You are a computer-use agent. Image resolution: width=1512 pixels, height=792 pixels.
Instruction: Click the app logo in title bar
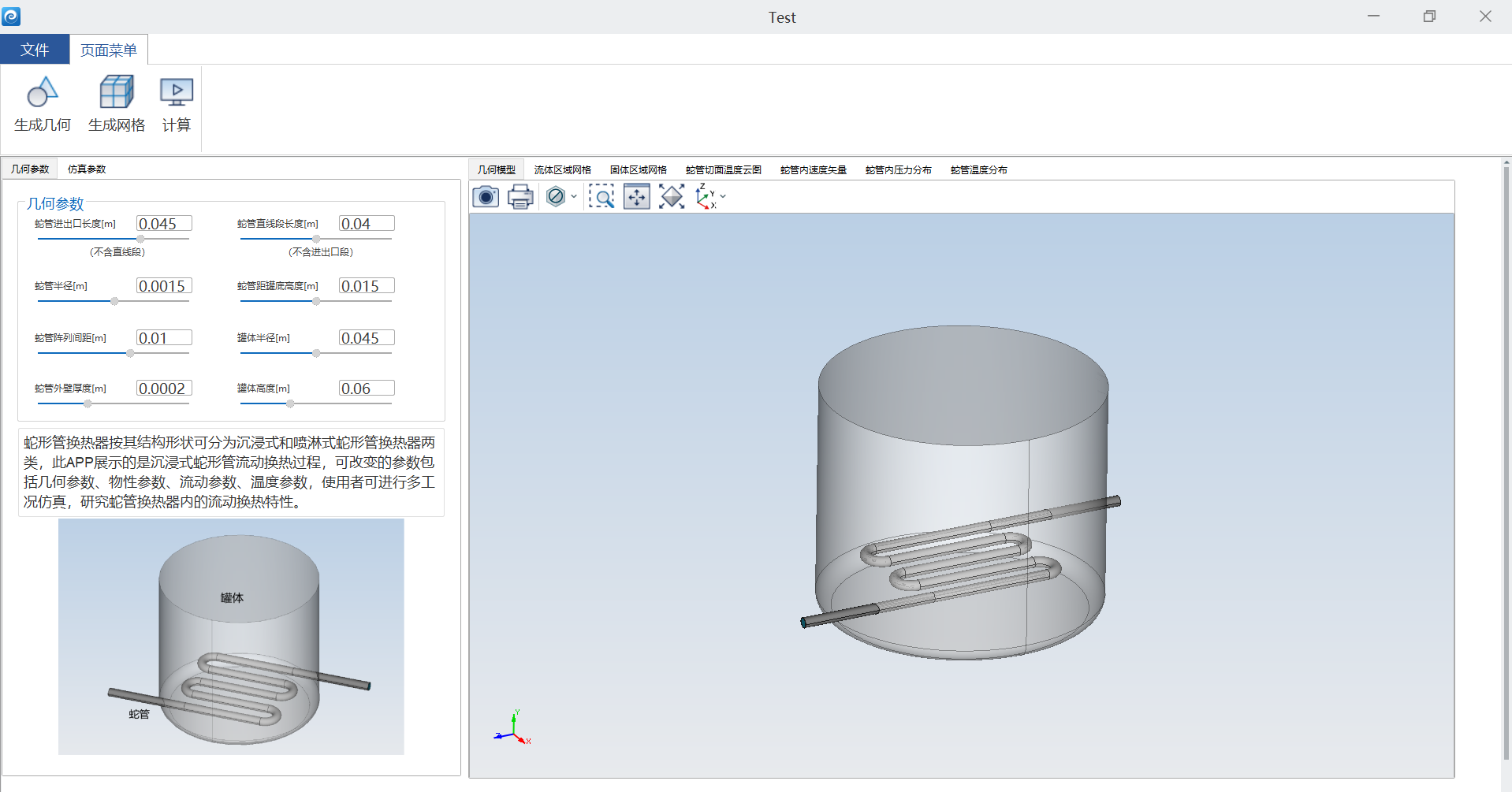11,17
